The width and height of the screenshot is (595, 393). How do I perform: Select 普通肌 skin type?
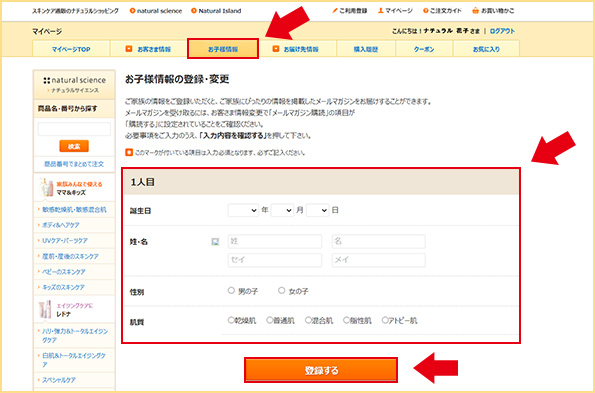point(269,321)
